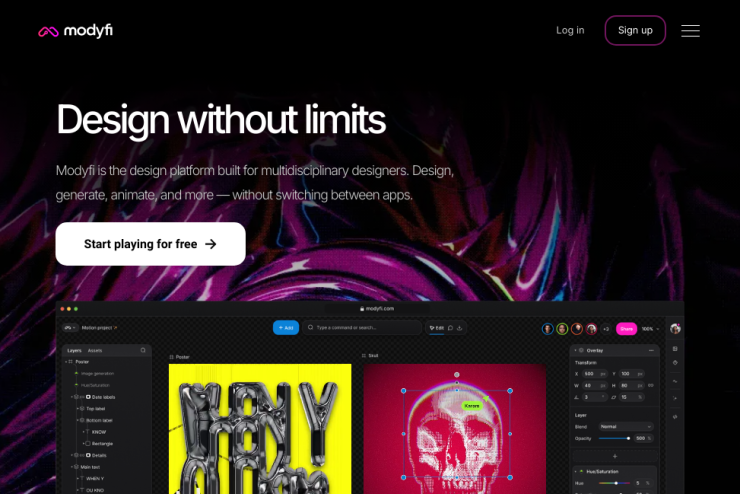Click the wave curve icon in right sidebar

point(675,381)
